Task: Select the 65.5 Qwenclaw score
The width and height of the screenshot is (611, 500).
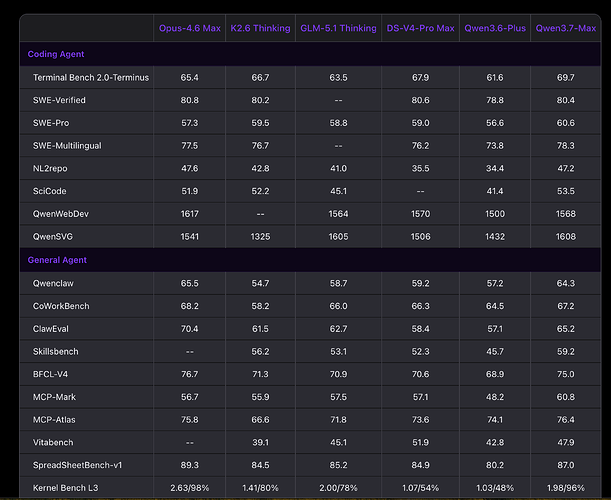Action: (x=190, y=283)
